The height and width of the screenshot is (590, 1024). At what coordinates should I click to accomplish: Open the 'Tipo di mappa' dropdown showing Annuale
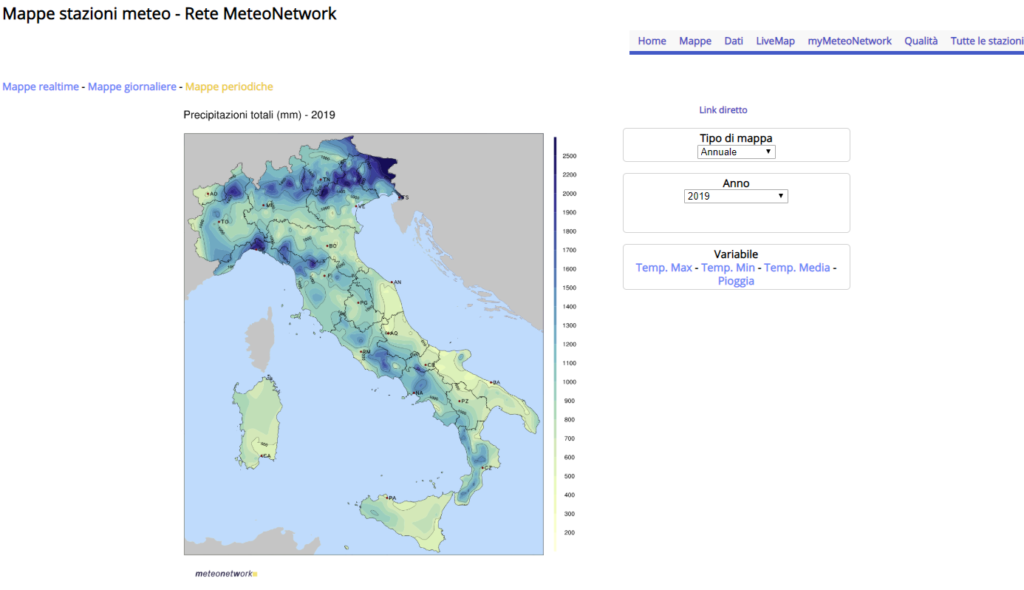736,151
